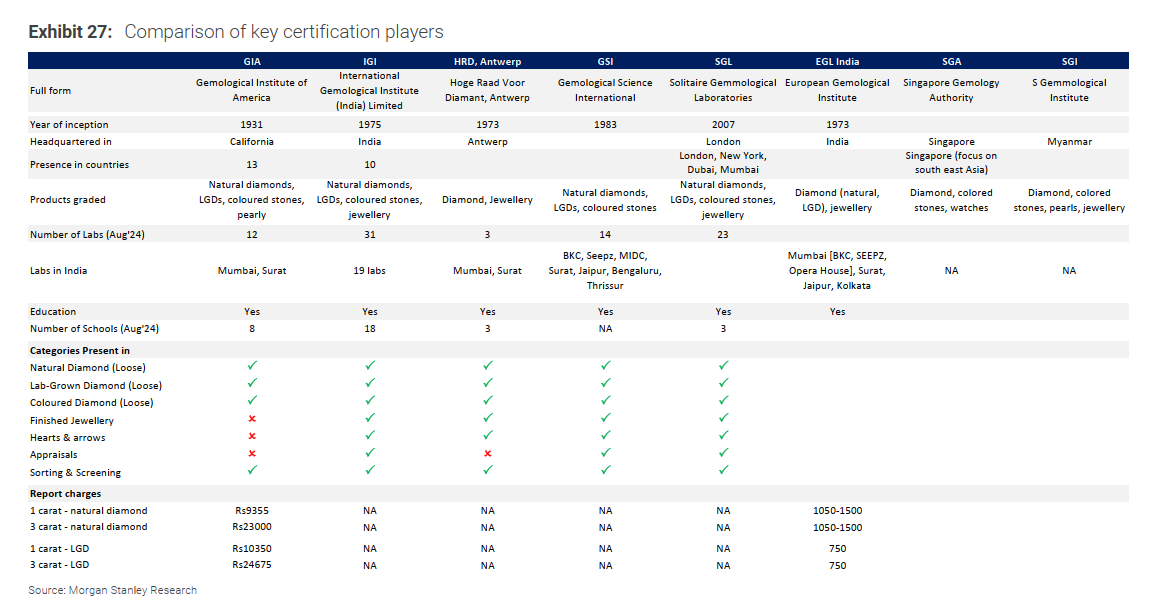Viewport: 1158px width, 605px height.
Task: Click HRD's Sorting & Screening check mark
Action: coord(487,470)
